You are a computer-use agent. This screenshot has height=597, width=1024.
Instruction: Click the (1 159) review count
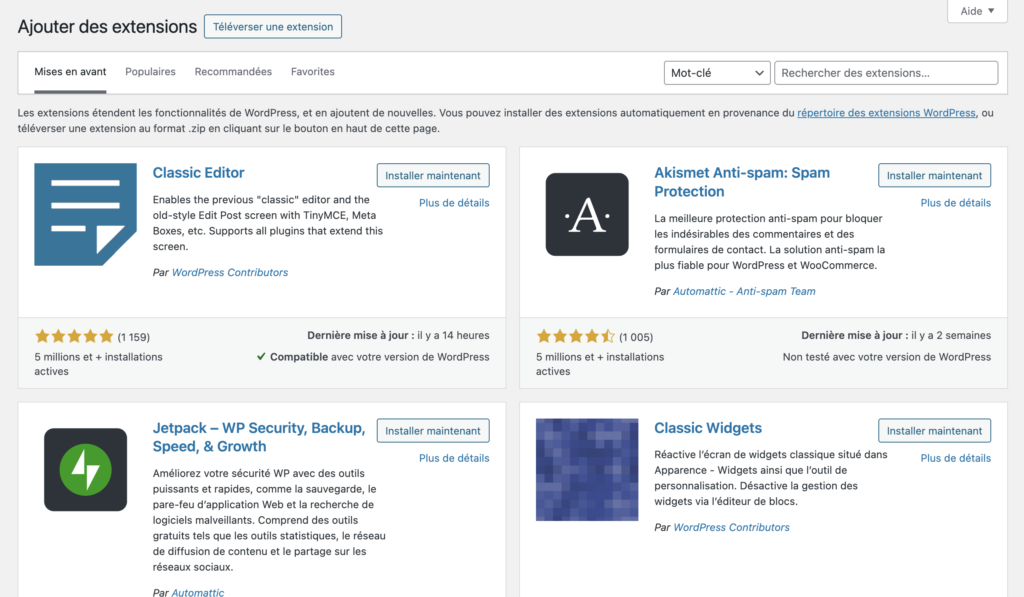[134, 337]
